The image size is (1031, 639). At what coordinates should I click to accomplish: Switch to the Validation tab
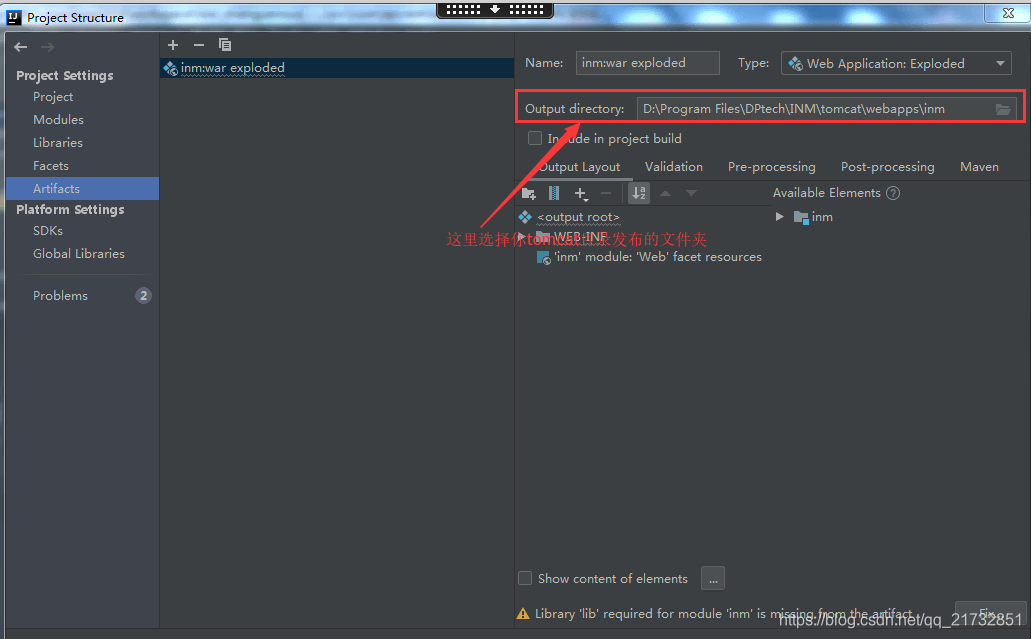pyautogui.click(x=674, y=167)
